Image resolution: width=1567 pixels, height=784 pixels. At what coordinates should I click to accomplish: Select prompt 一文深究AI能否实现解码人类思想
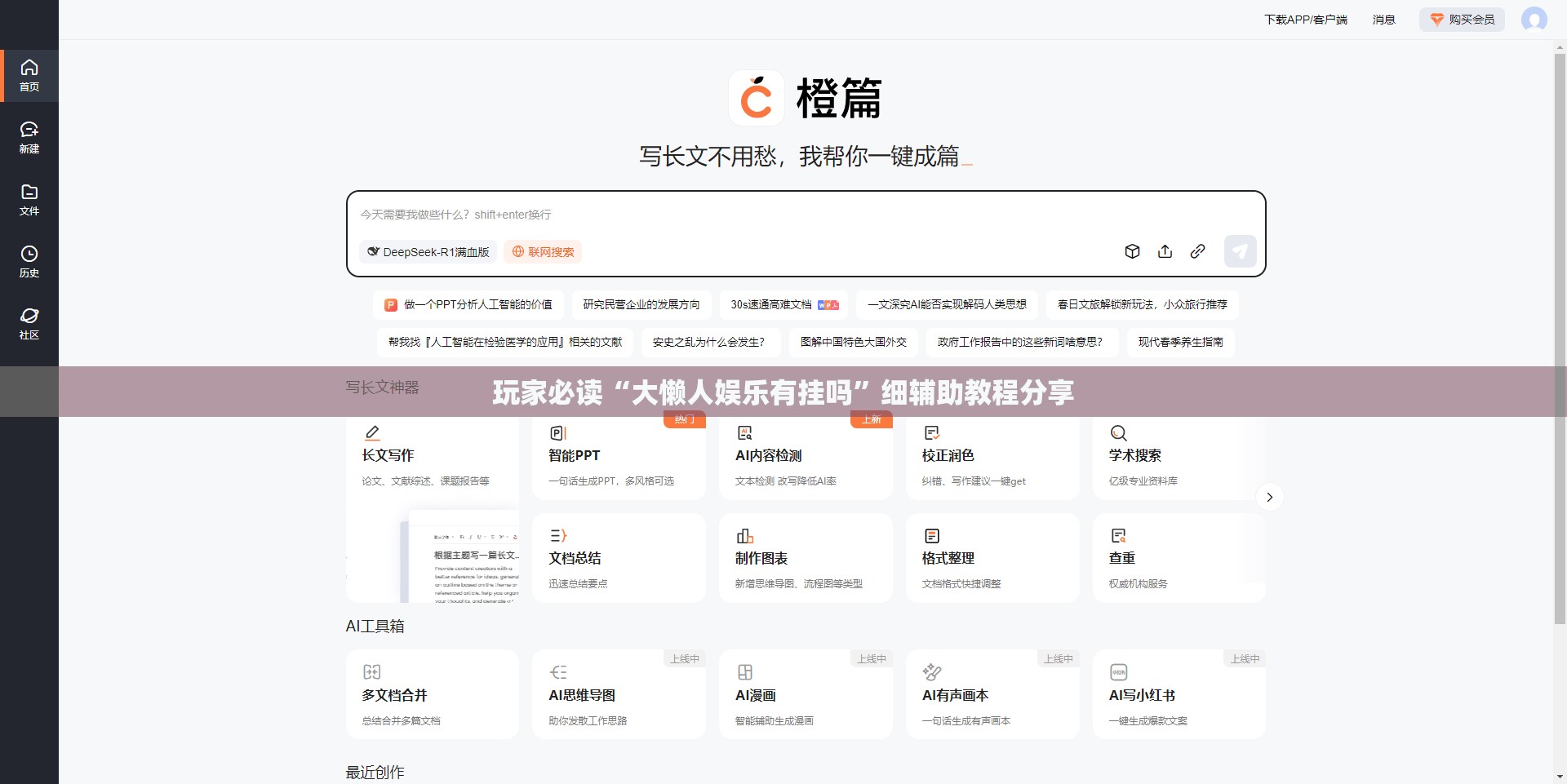(x=947, y=304)
